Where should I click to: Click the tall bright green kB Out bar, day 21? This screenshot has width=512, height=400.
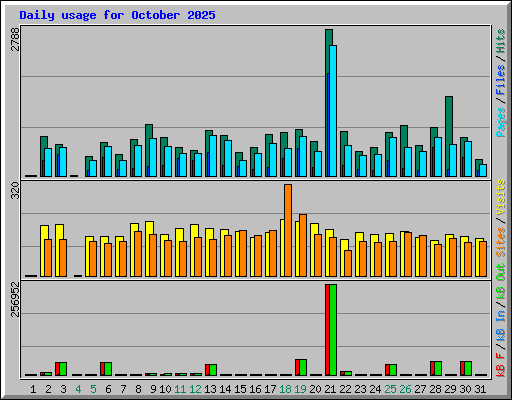[x=333, y=330]
